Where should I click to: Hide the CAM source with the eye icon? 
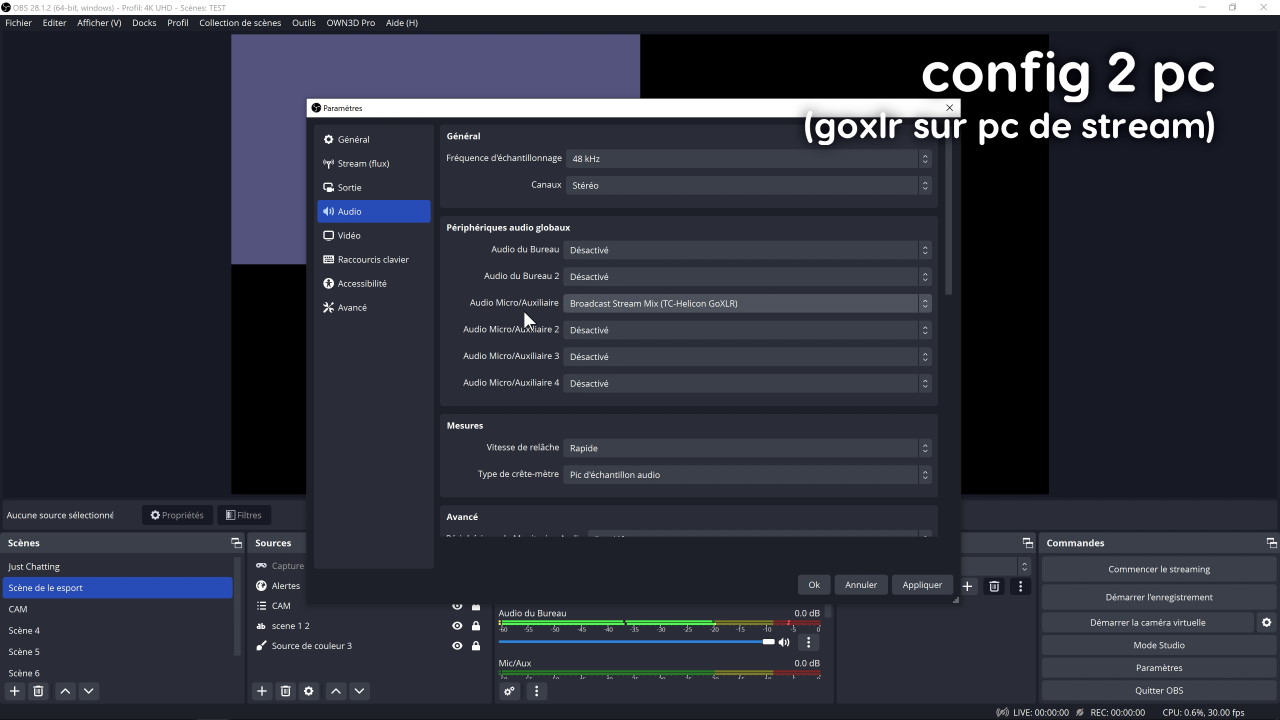point(457,605)
